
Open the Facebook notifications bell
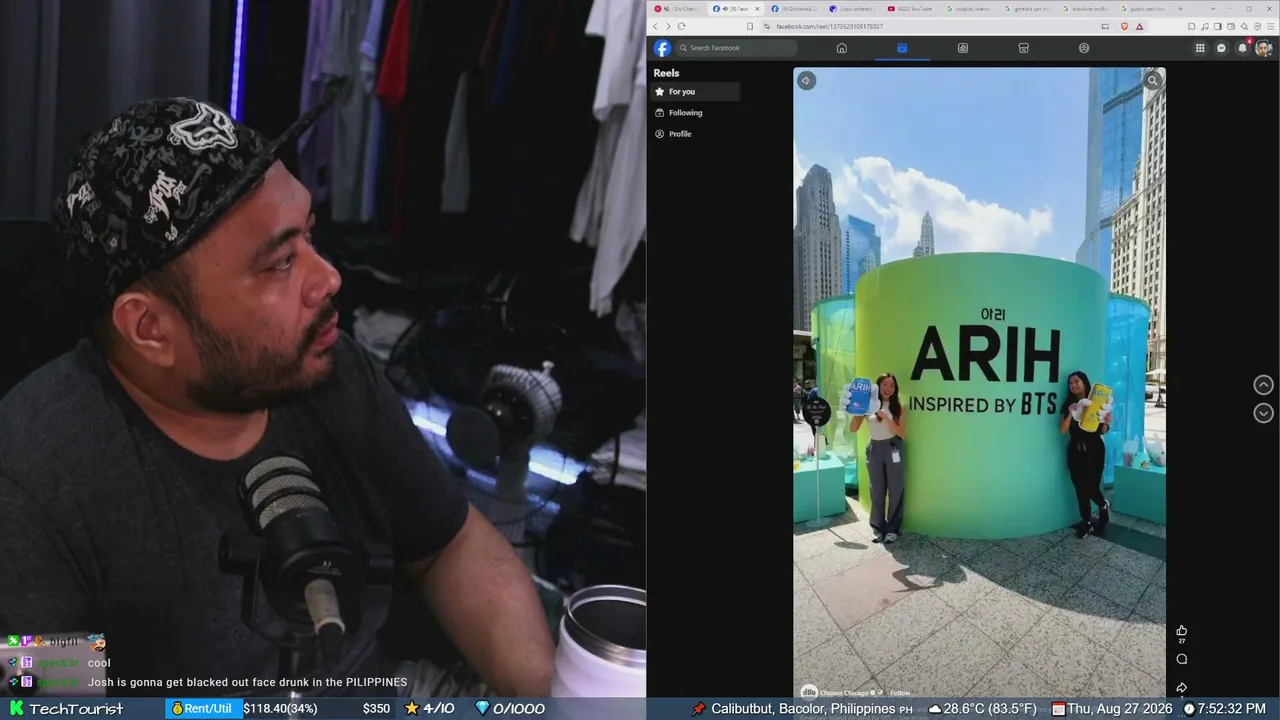1242,48
